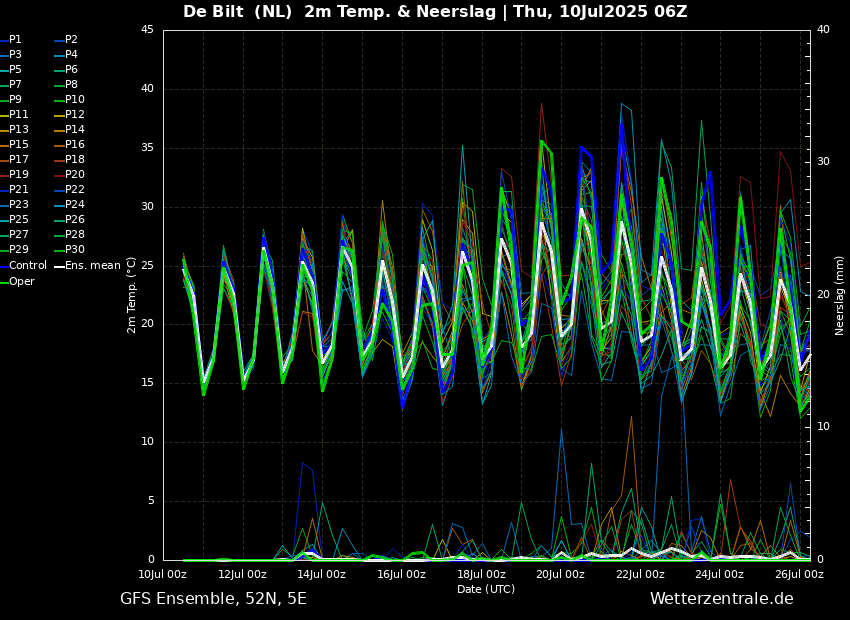Click the 16Jul 00z time marker
This screenshot has height=620, width=850.
[401, 575]
